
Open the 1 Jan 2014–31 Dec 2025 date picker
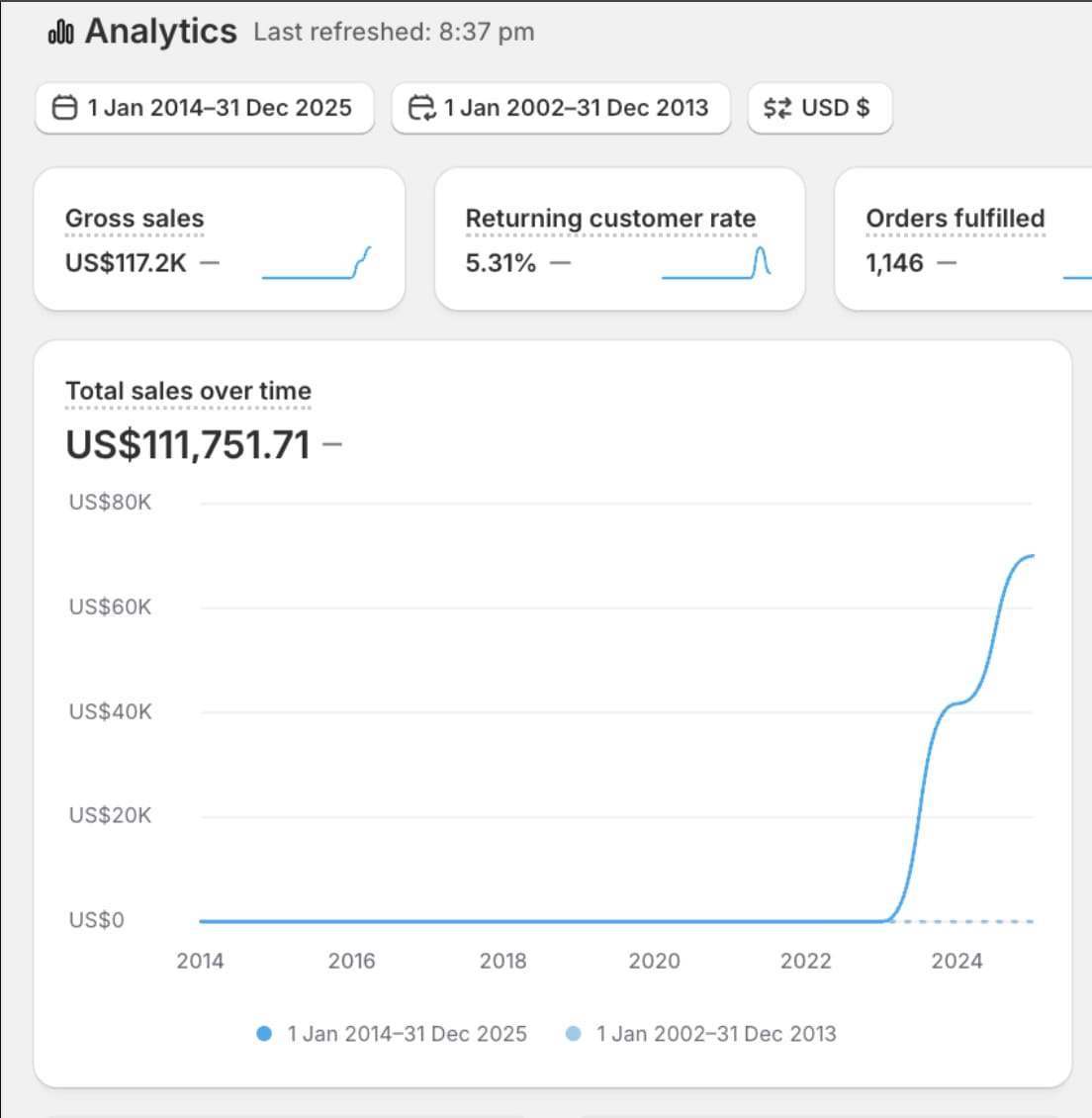click(205, 107)
